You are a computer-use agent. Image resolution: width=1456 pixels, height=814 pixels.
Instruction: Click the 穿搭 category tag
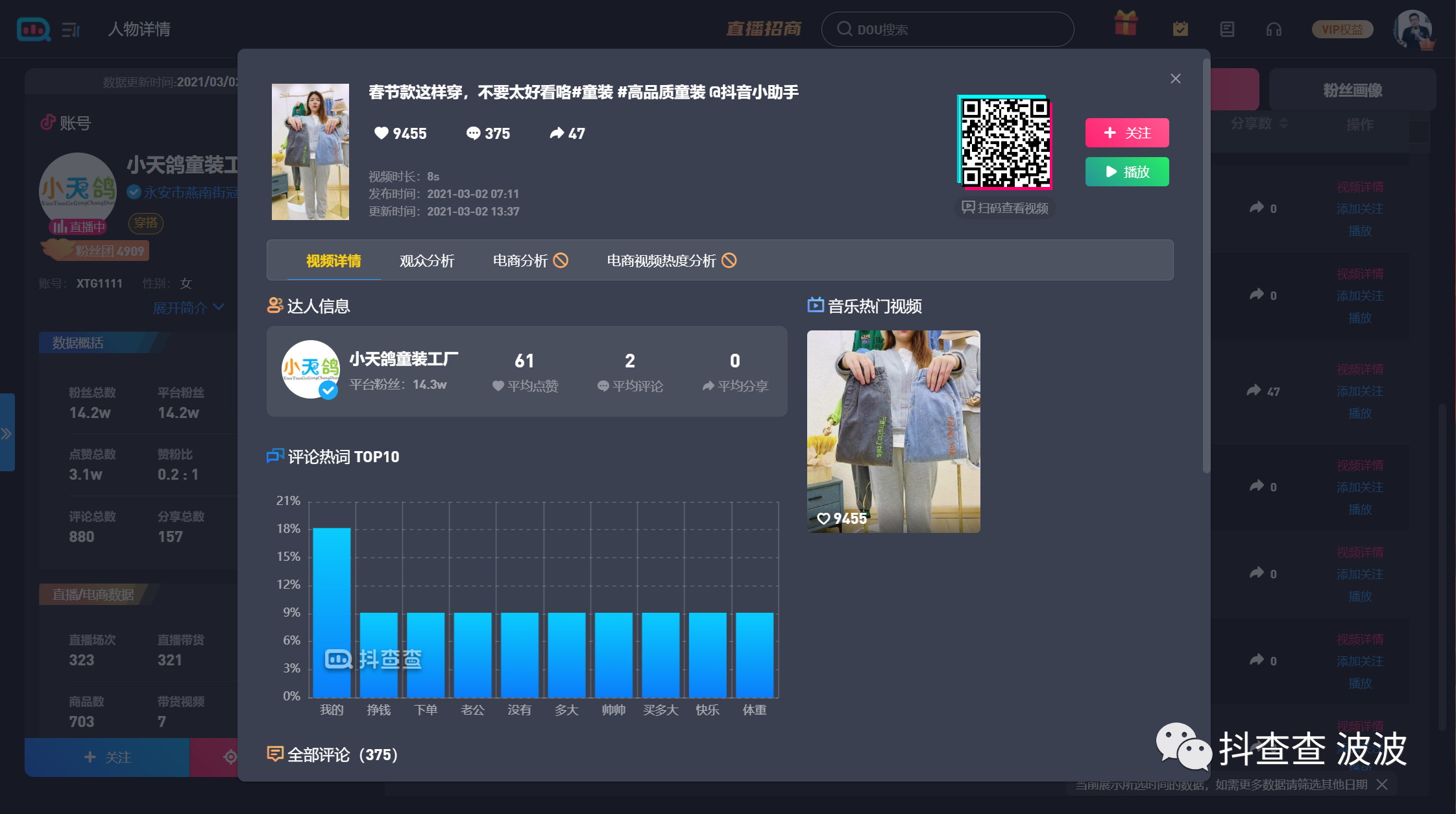point(146,223)
